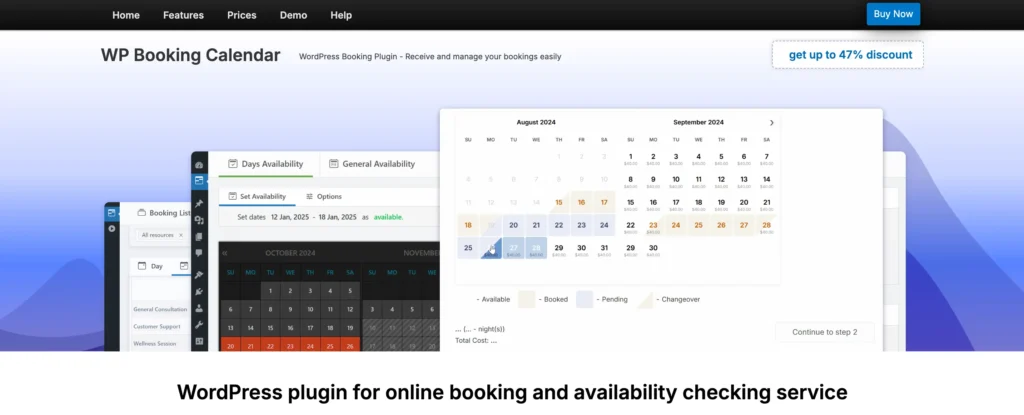The height and width of the screenshot is (415, 1024).
Task: Select the active Booking calendar icon in dark sidebar
Action: pyautogui.click(x=199, y=181)
